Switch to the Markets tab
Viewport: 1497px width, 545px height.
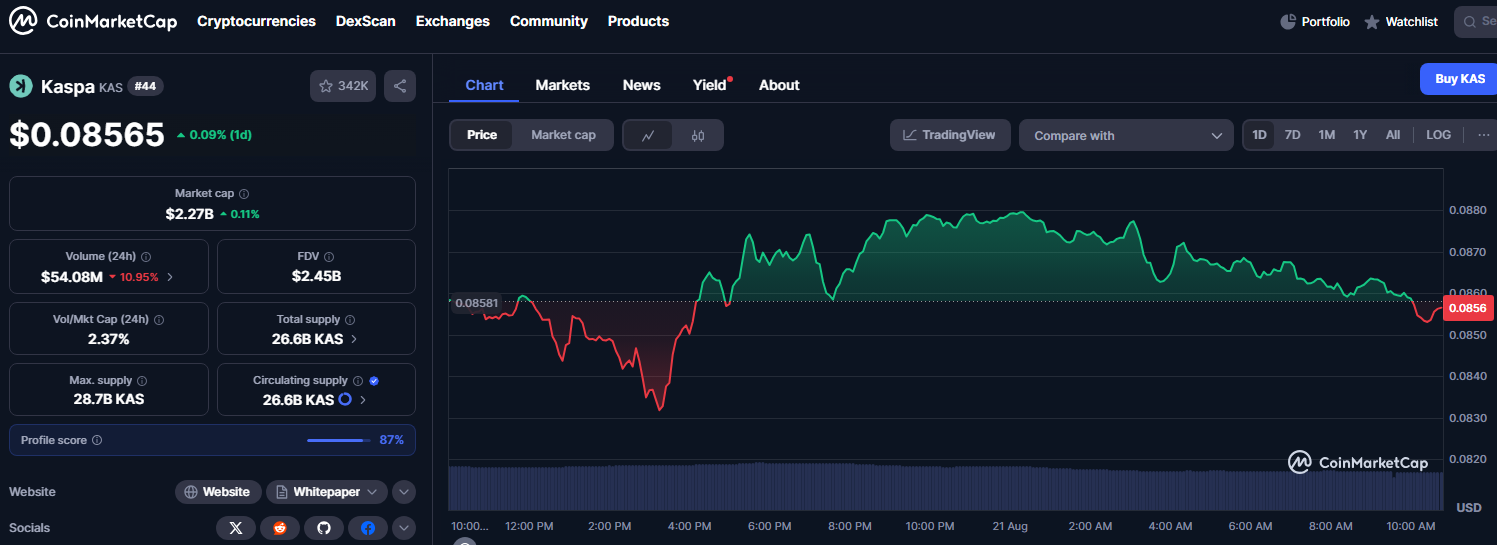tap(563, 85)
